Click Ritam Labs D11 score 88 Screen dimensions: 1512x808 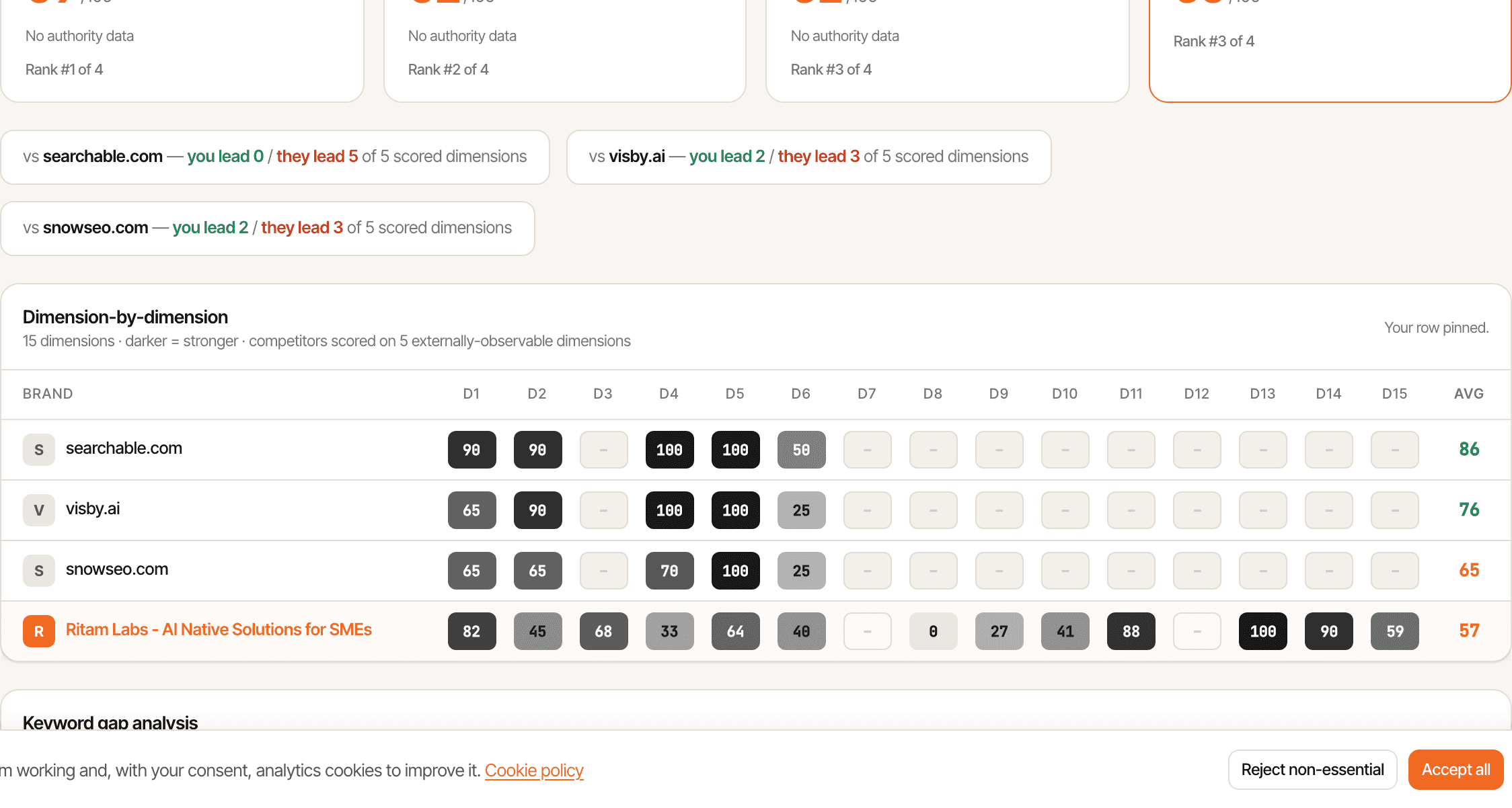click(x=1131, y=631)
